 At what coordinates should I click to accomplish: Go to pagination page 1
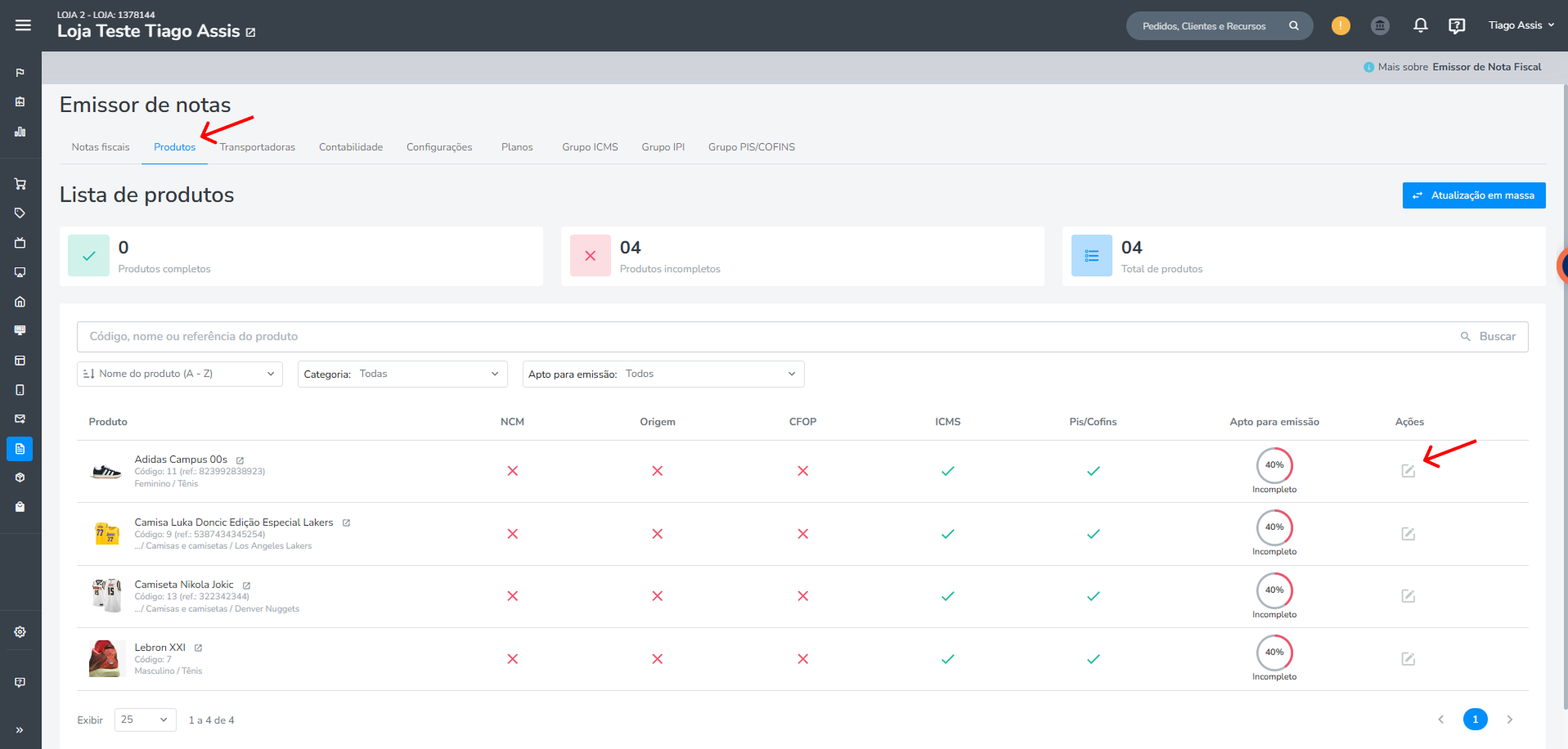tap(1475, 720)
